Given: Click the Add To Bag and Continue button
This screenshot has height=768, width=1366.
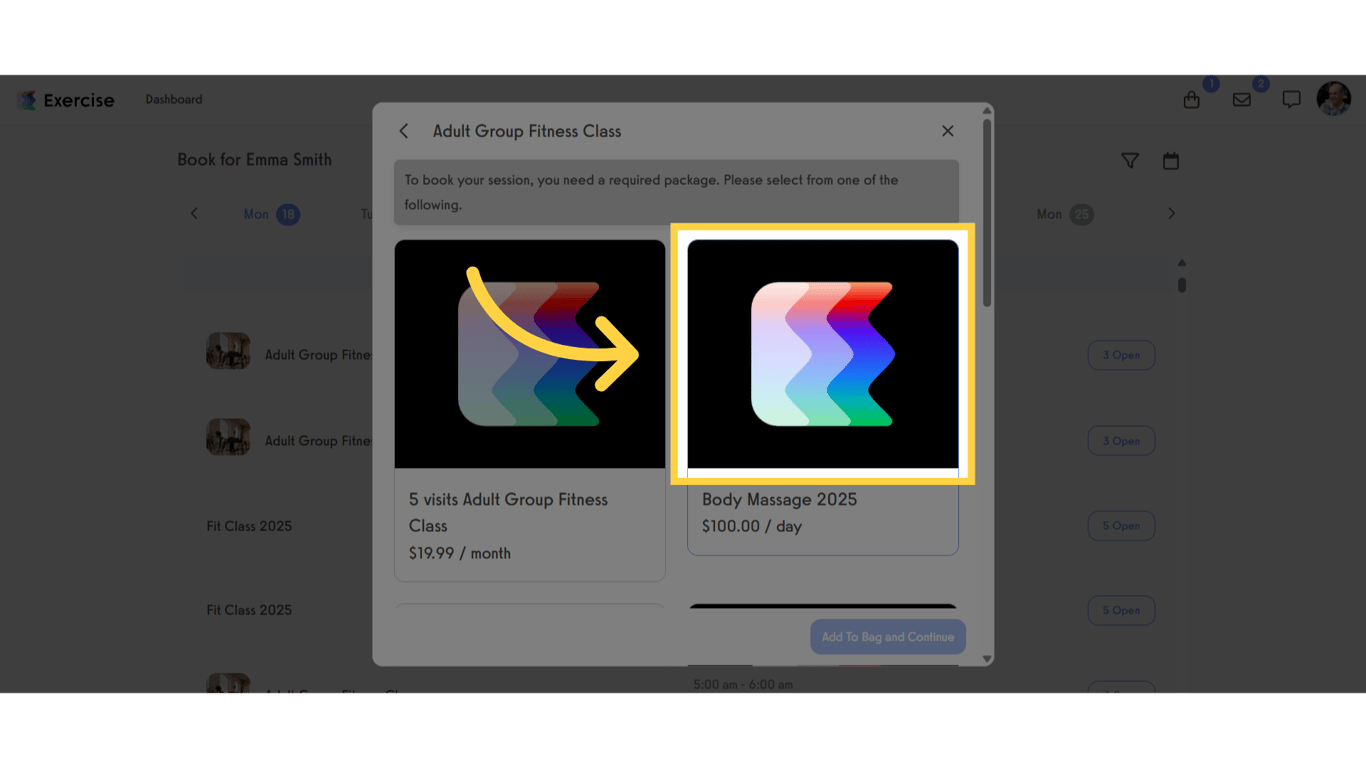Looking at the screenshot, I should [888, 637].
